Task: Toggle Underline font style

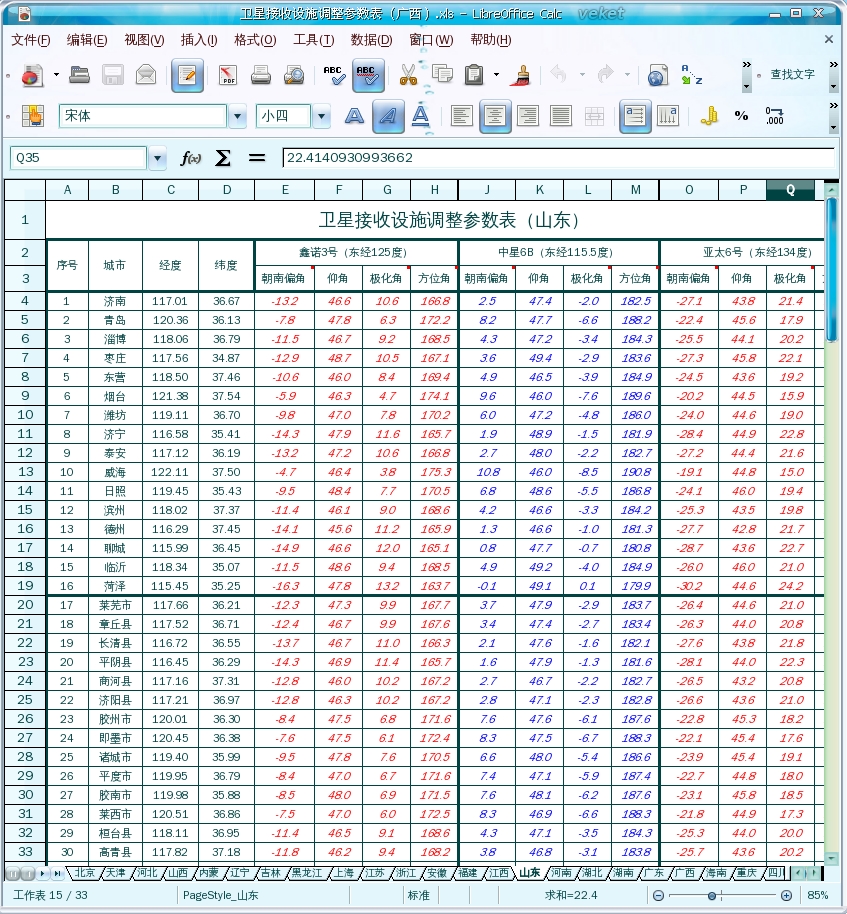Action: [x=420, y=115]
